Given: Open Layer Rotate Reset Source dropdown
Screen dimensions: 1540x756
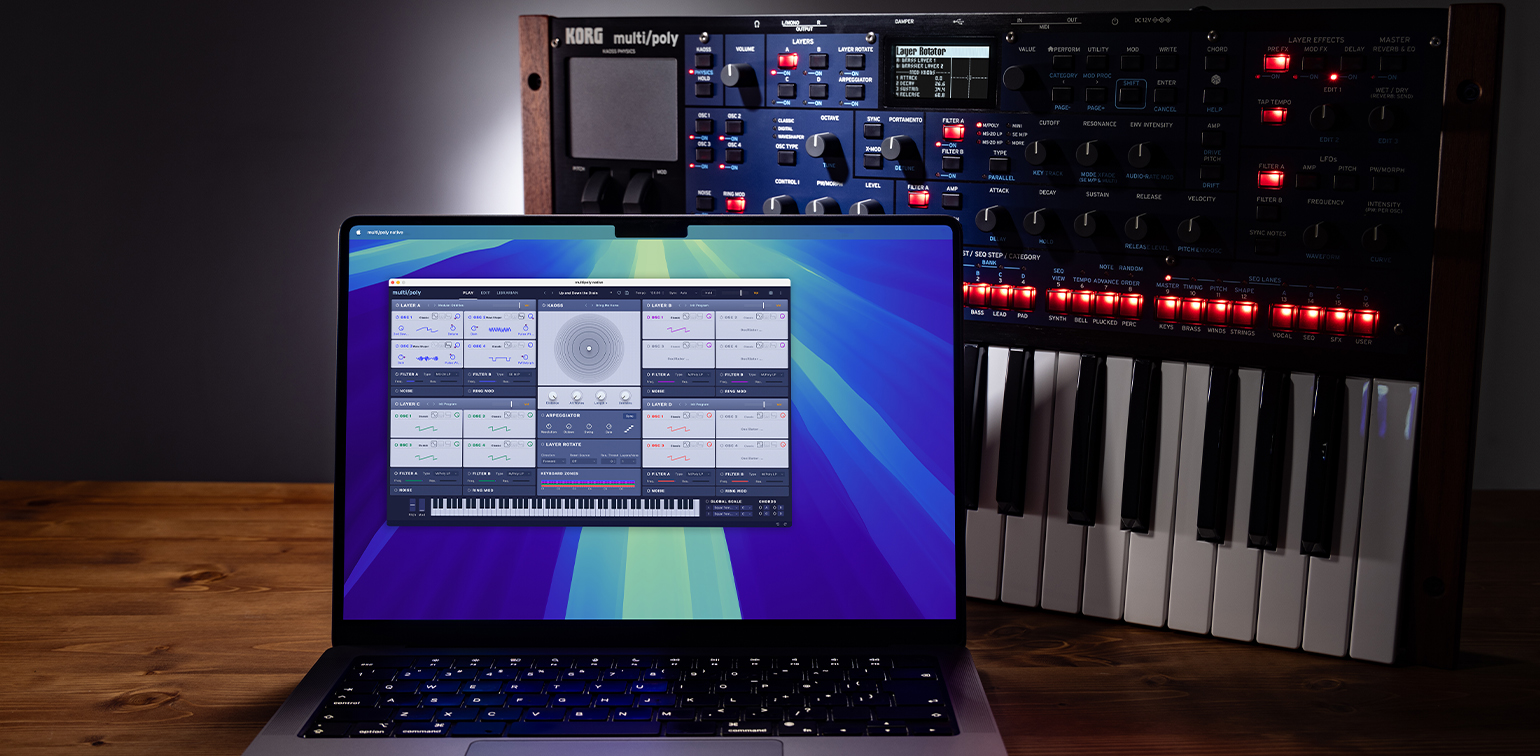Looking at the screenshot, I should [583, 461].
